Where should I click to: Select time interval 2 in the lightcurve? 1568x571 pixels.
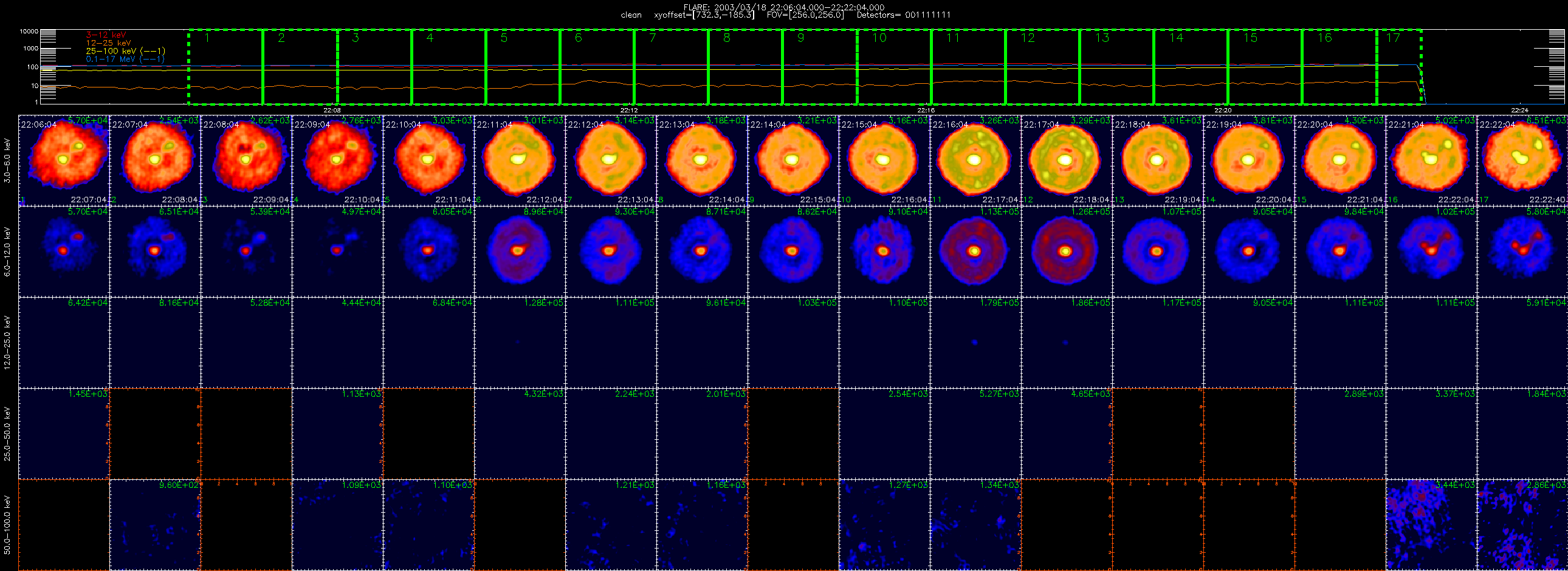click(300, 67)
